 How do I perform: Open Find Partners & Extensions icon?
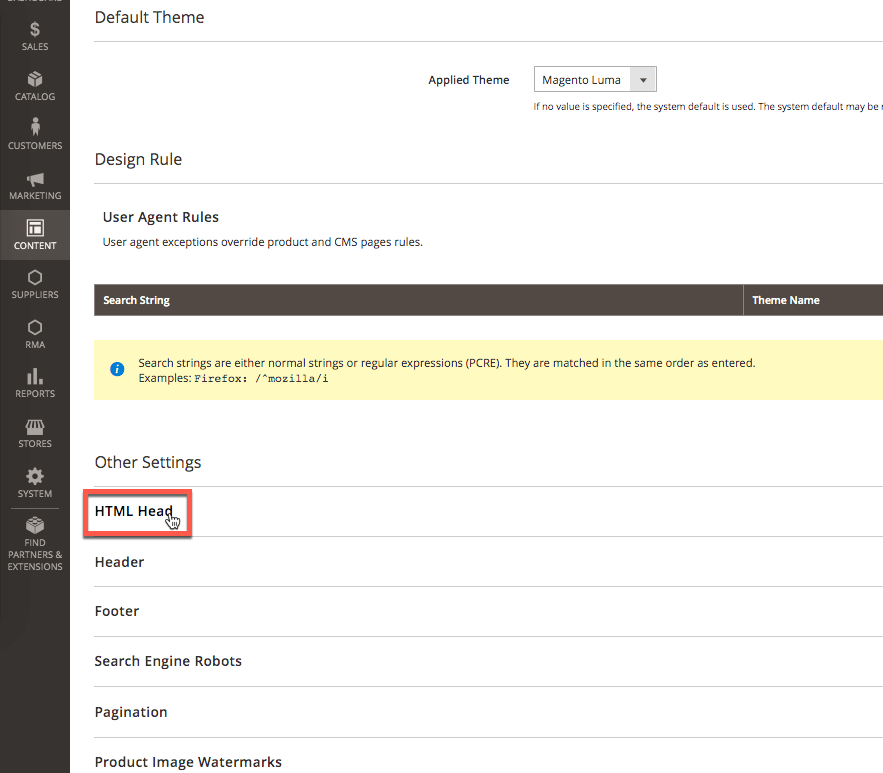35,525
